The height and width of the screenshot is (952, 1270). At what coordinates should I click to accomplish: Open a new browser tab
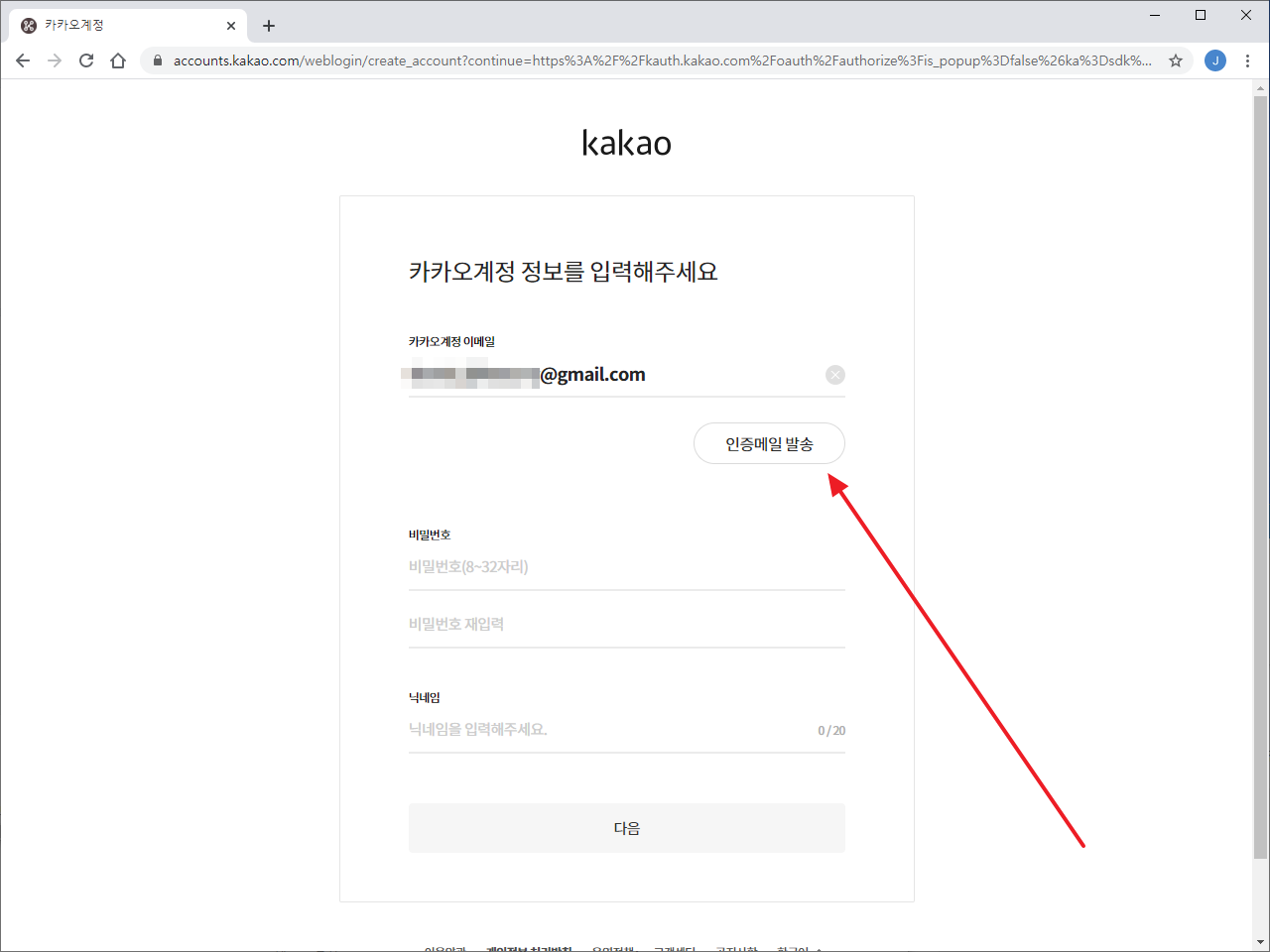269,26
